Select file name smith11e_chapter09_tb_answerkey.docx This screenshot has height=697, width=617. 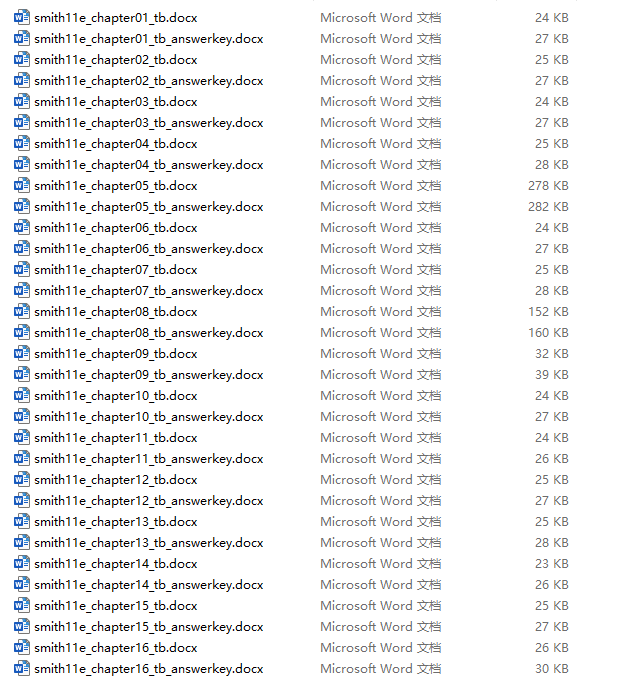[x=148, y=375]
